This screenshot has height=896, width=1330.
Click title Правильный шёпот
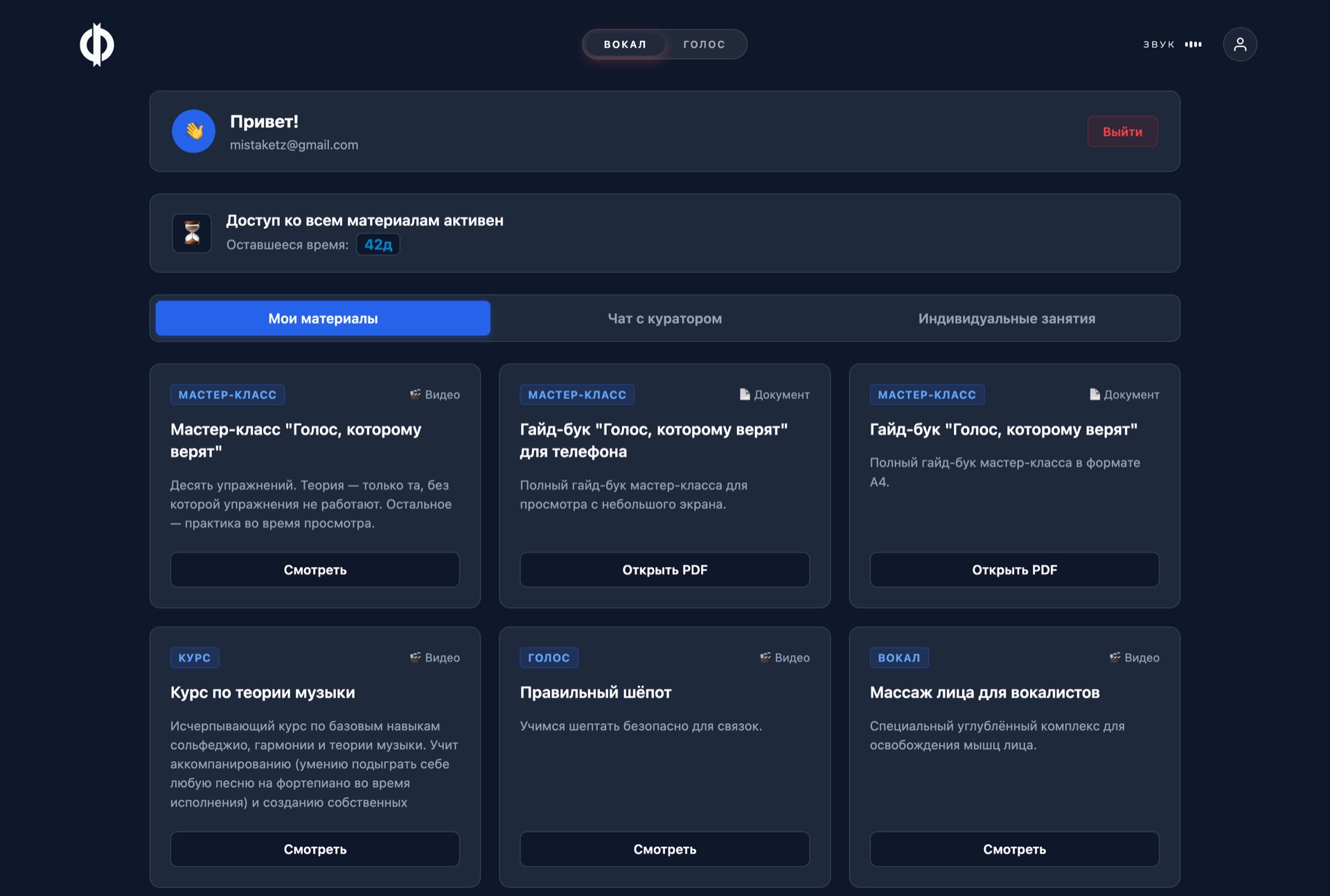(x=596, y=692)
